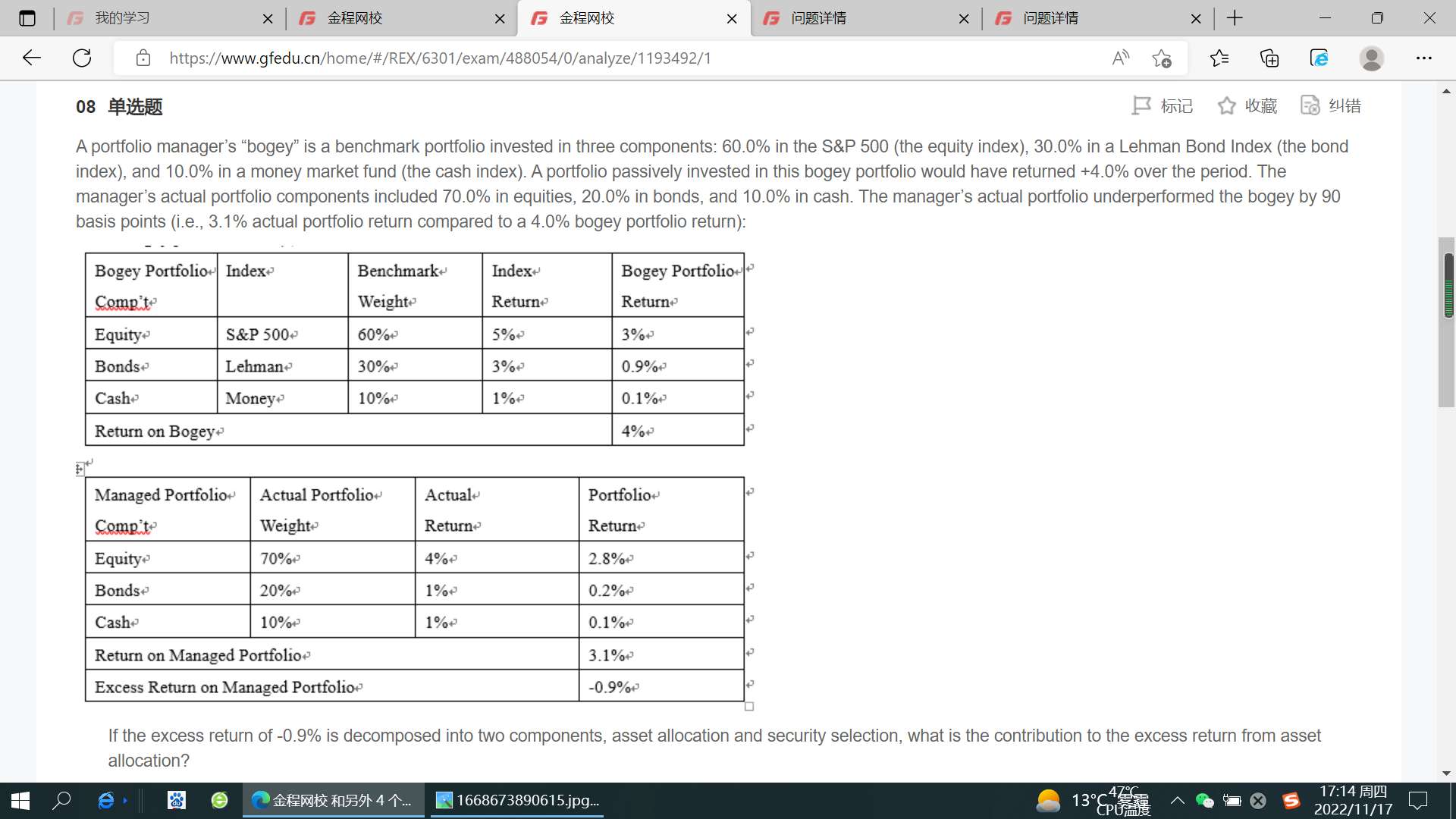The width and height of the screenshot is (1456, 819).
Task: Click the Benchmark Weight column header
Action: coord(415,285)
